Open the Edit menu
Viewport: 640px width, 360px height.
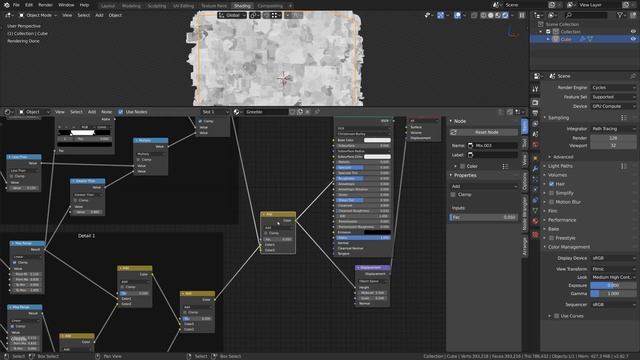point(29,5)
